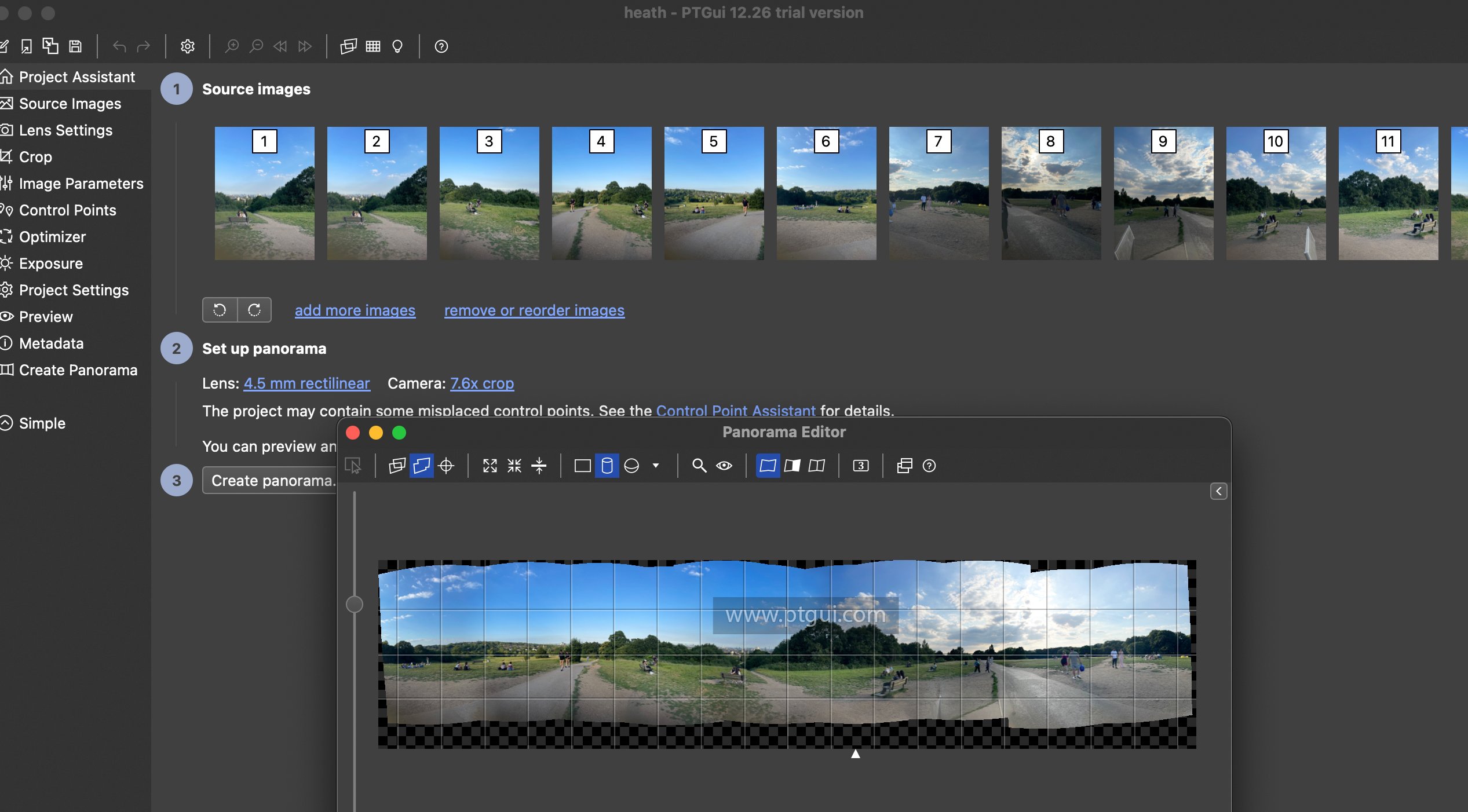1468x812 pixels.
Task: Open the projection dropdown arrow
Action: 656,466
